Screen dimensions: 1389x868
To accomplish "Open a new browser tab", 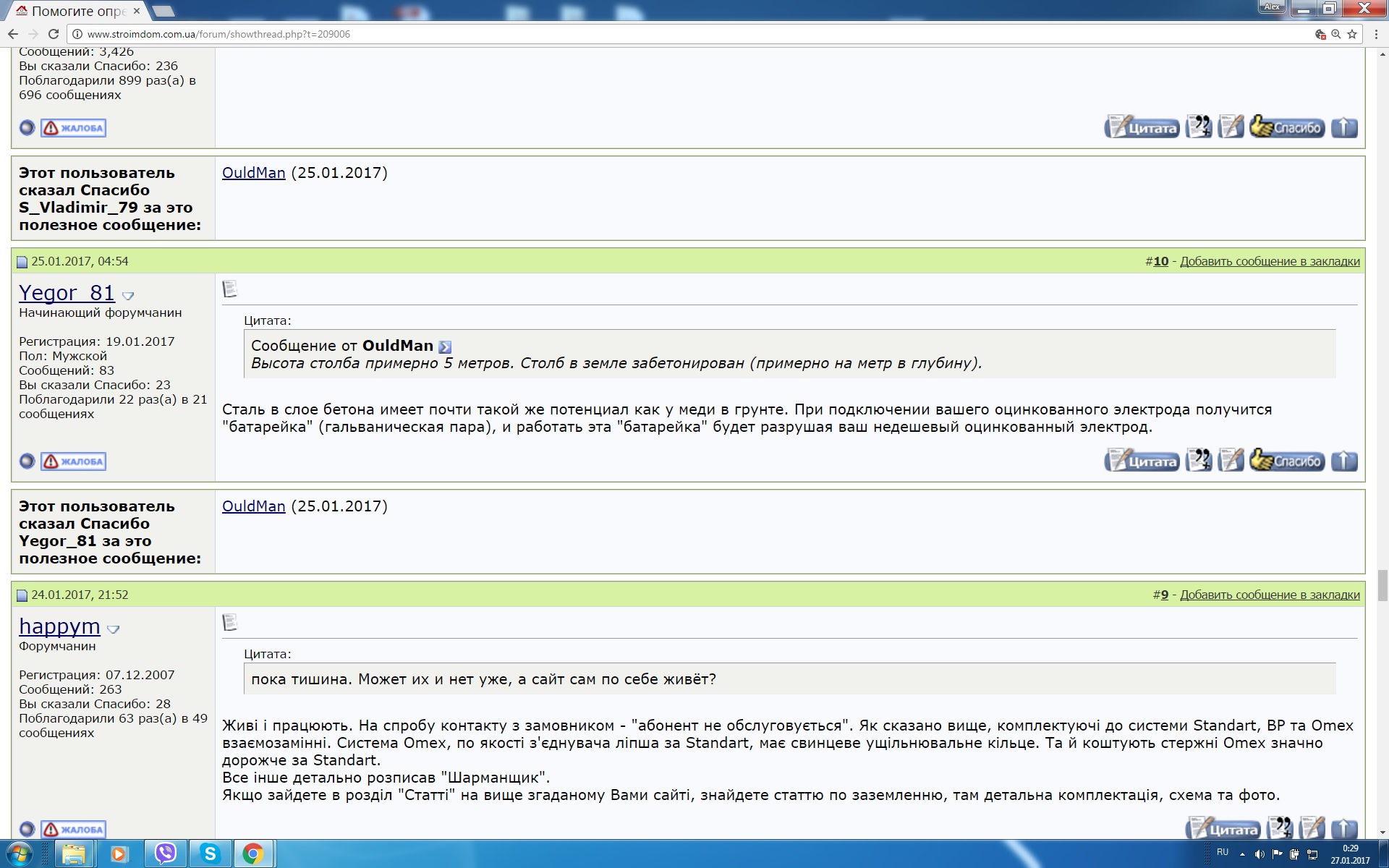I will point(163,11).
